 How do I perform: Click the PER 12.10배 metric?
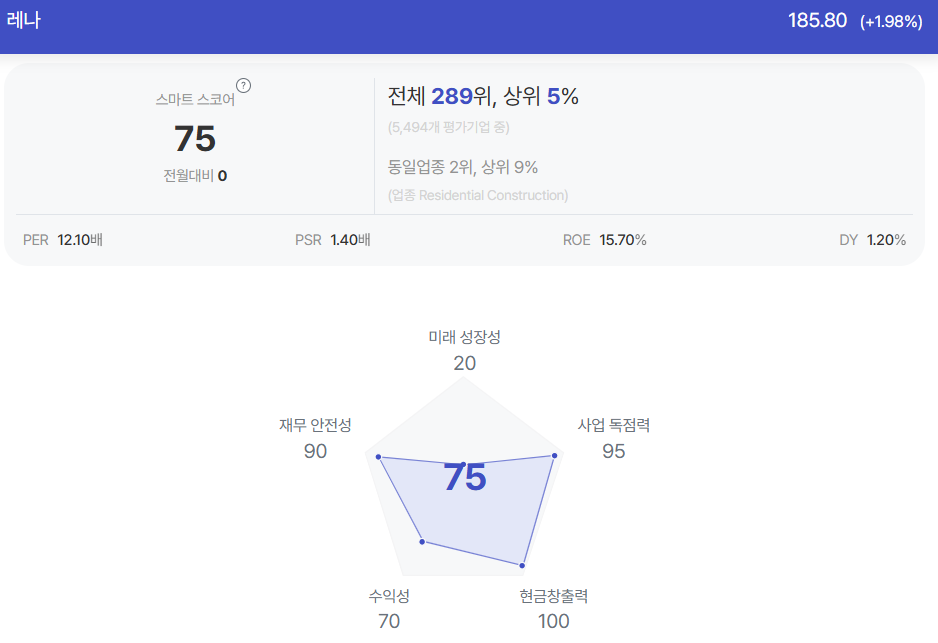pyautogui.click(x=63, y=240)
